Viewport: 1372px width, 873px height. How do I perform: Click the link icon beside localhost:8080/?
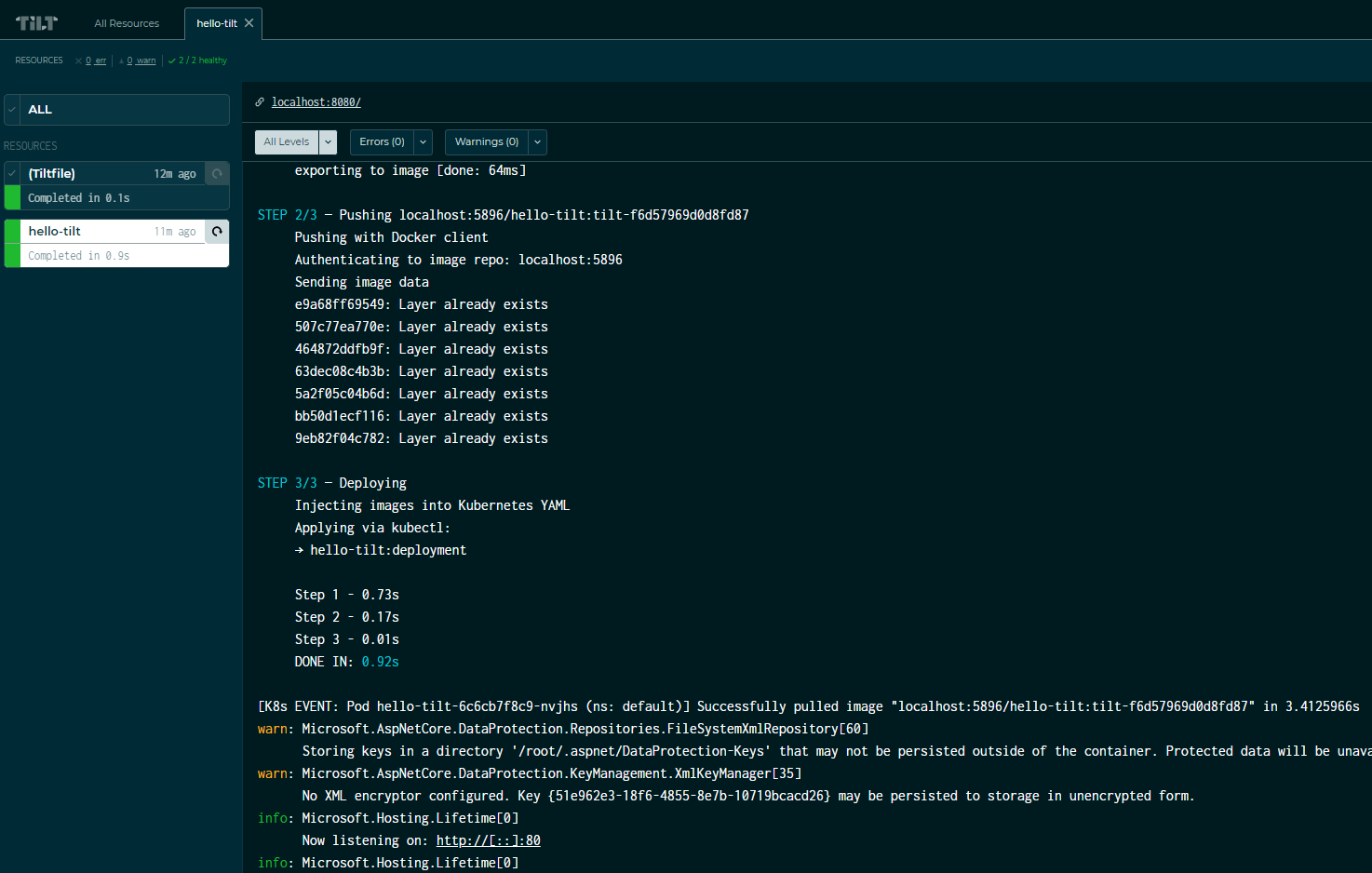pyautogui.click(x=260, y=102)
